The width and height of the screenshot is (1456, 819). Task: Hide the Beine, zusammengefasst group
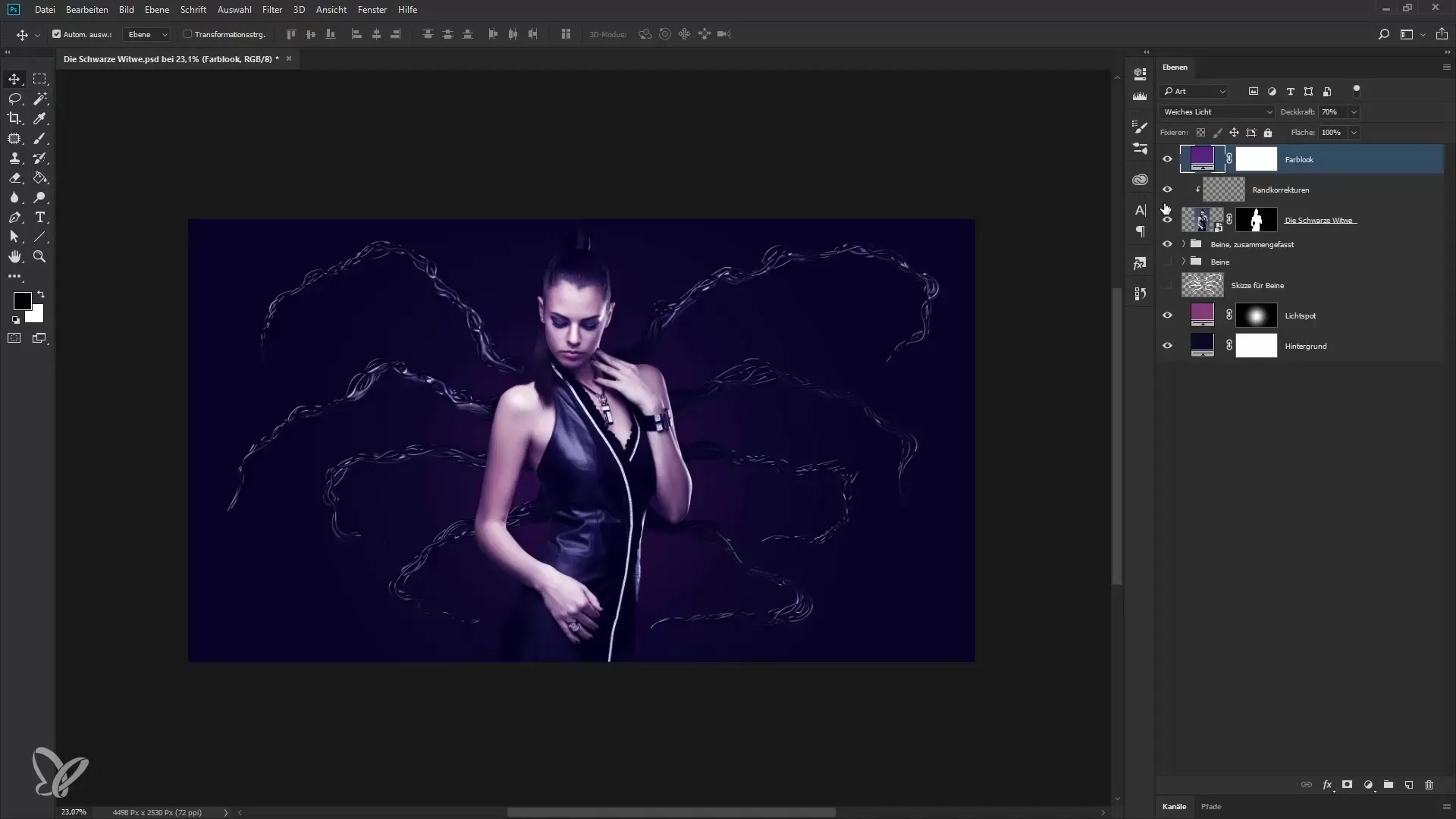[1167, 244]
